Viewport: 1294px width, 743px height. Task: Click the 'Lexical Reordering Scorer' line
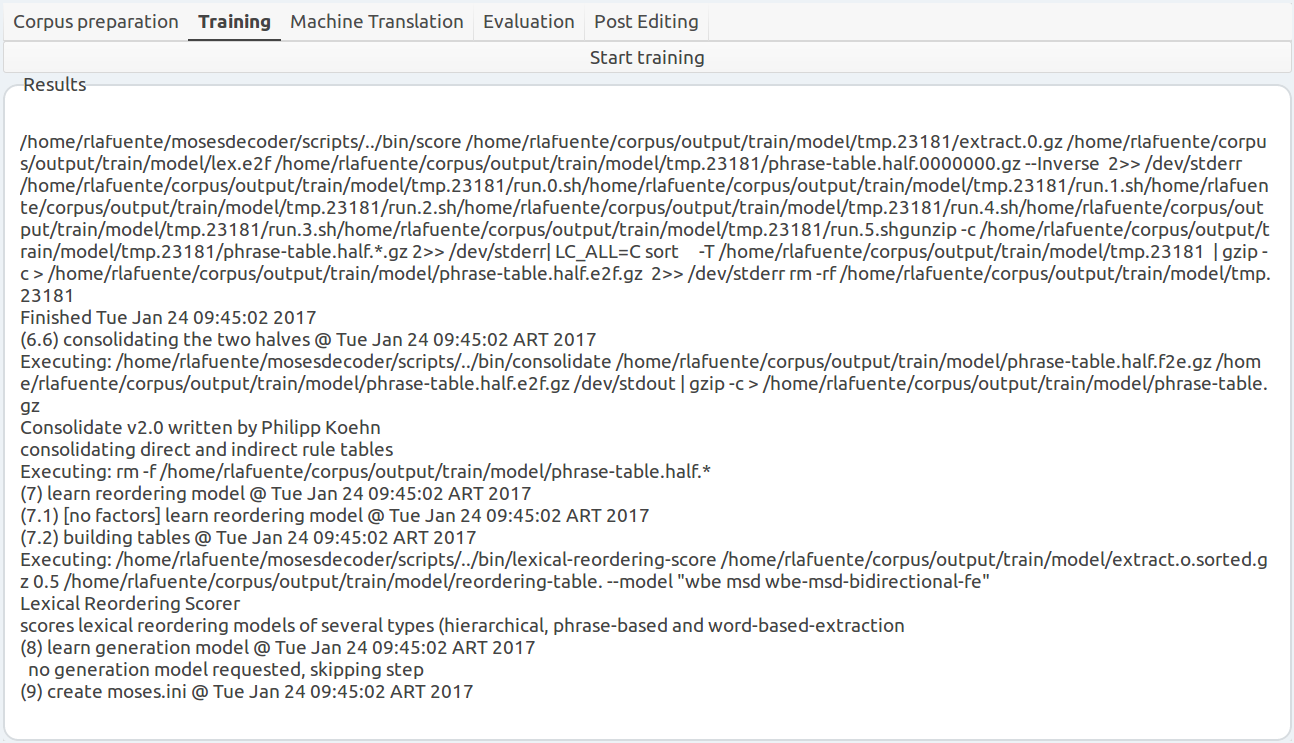[130, 604]
